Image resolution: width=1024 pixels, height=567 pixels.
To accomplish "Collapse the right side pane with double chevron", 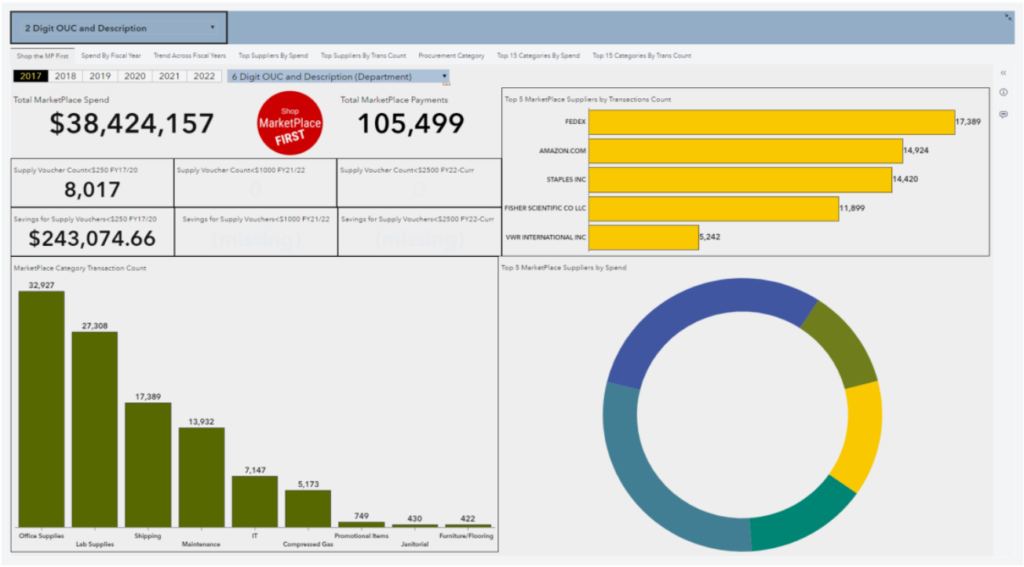I will (x=1003, y=73).
